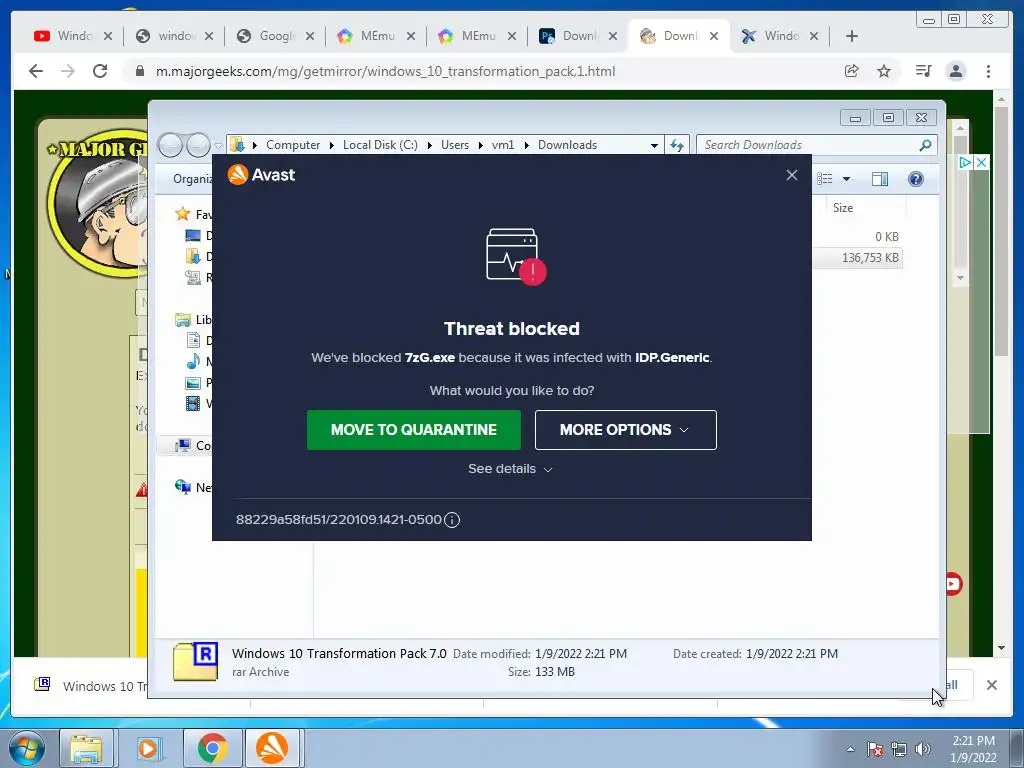Select Local Disk (C:) breadcrumb

[380, 145]
